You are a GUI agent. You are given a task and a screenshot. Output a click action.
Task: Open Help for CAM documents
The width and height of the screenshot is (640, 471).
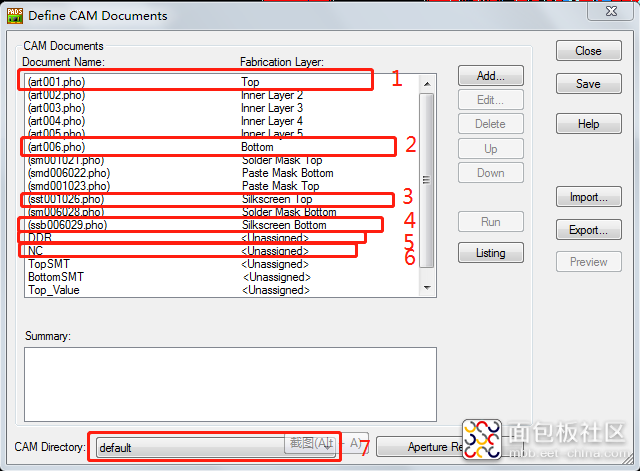pyautogui.click(x=589, y=124)
